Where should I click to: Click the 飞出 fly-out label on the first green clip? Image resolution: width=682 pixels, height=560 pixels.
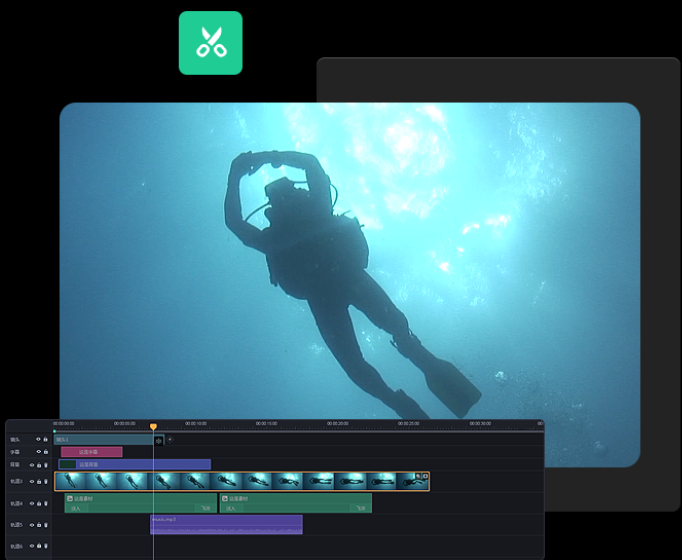[205, 509]
